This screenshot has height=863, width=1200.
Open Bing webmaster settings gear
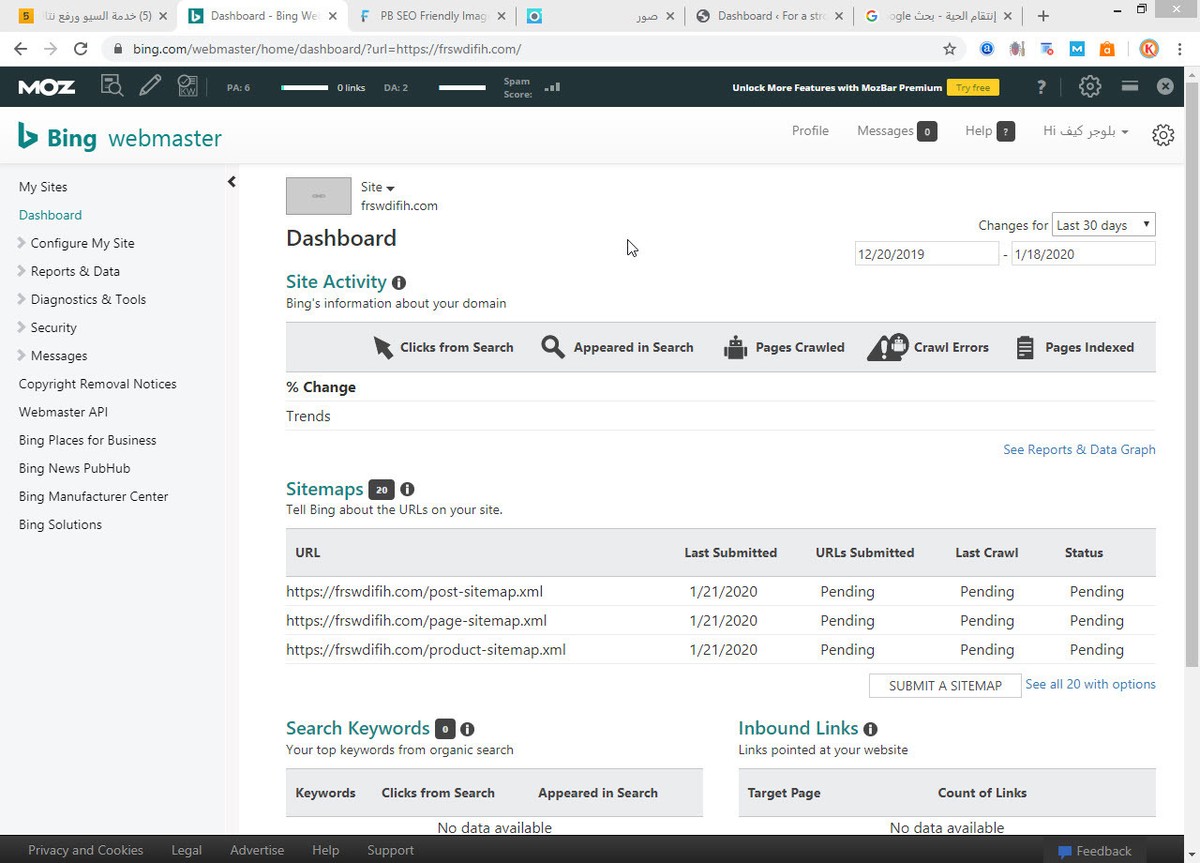[1163, 135]
